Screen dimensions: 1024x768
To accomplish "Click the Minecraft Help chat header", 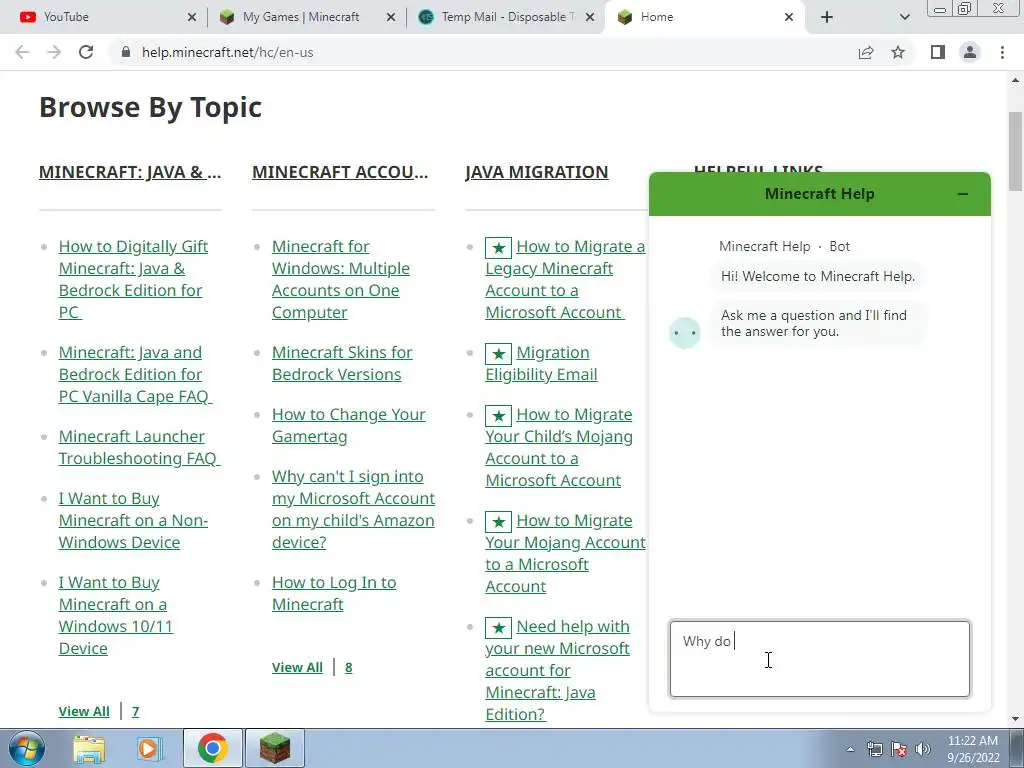I will coord(820,194).
